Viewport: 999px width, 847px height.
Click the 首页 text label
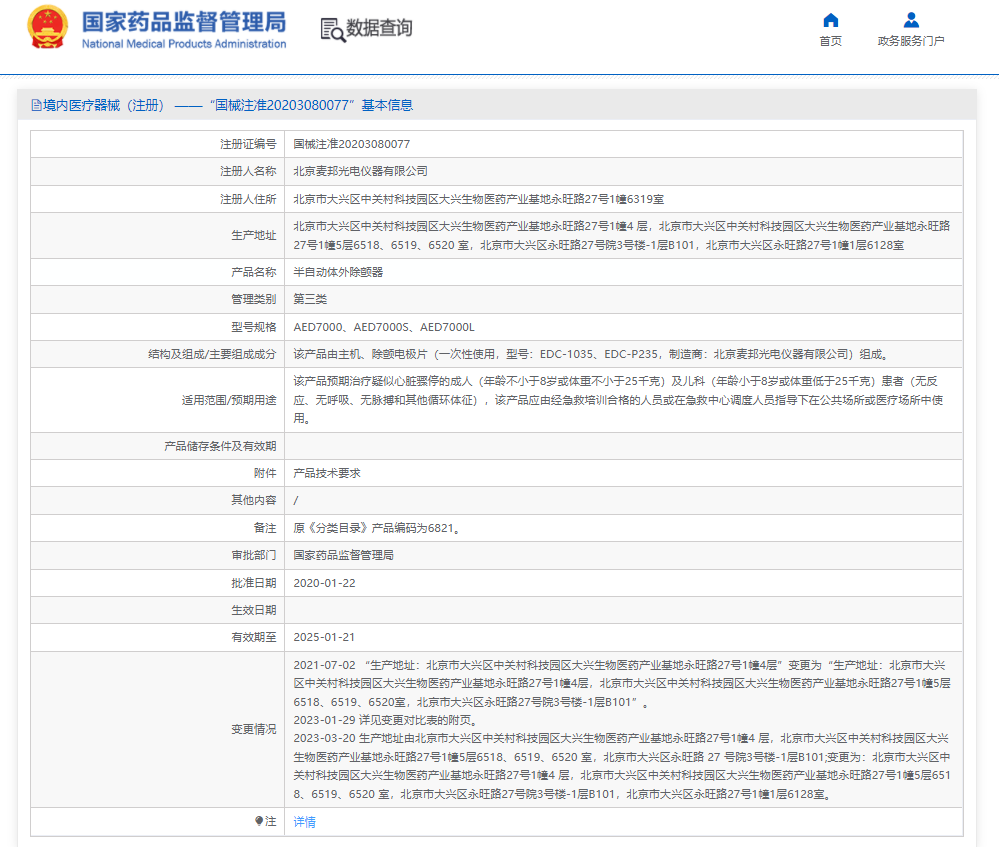(830, 41)
